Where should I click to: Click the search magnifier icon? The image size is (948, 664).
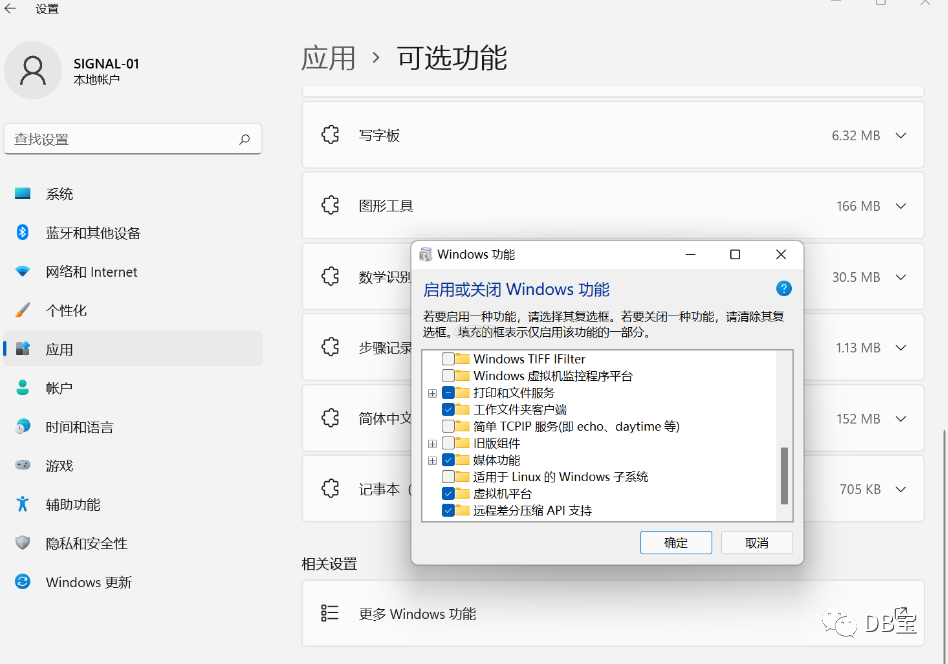(x=244, y=139)
